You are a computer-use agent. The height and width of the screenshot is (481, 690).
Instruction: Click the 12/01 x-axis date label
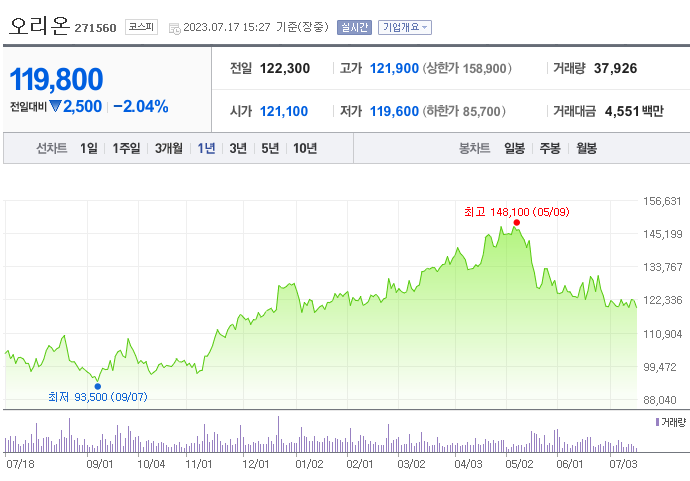[256, 464]
